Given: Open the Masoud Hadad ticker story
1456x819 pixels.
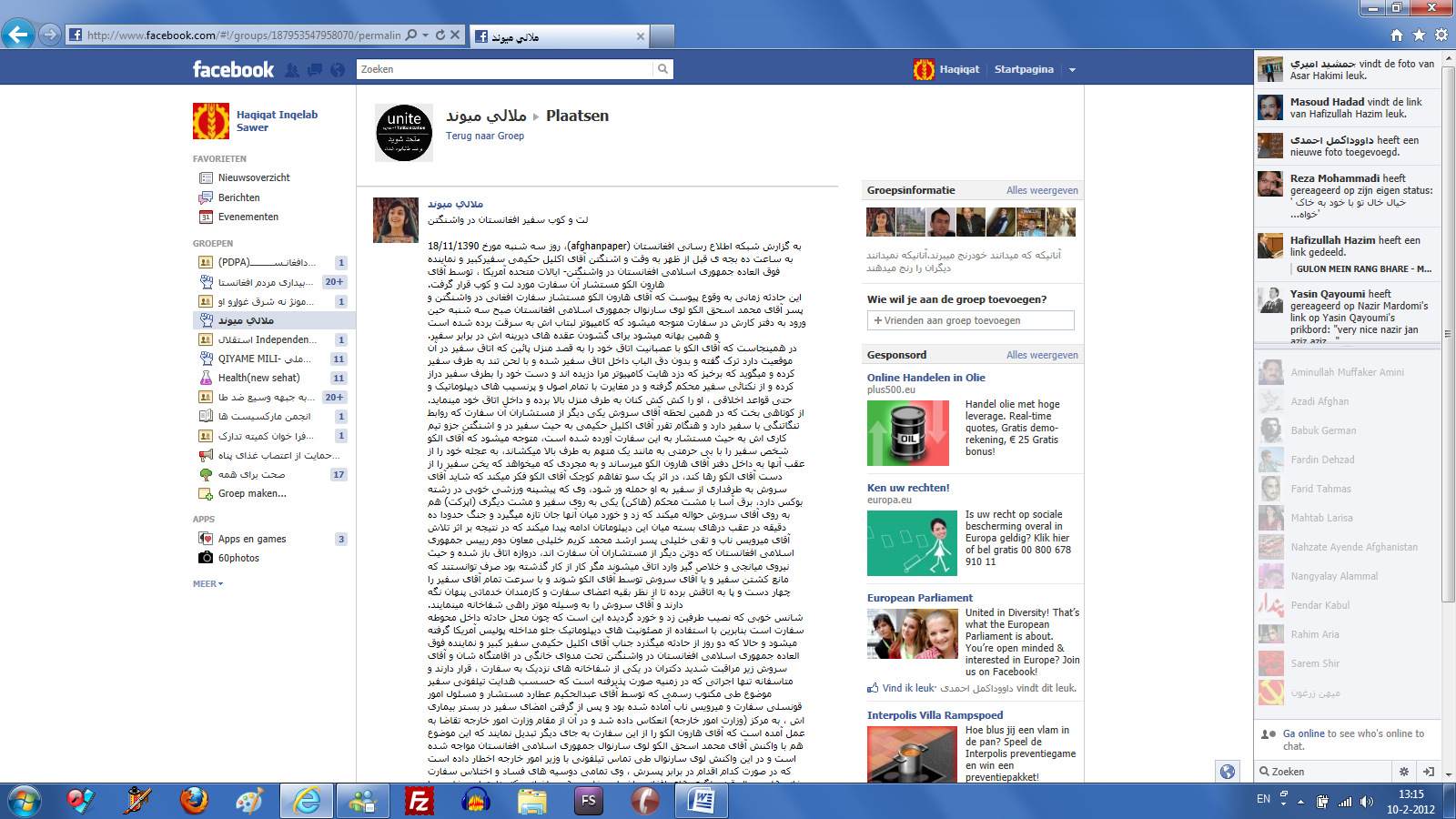Looking at the screenshot, I should point(1347,107).
